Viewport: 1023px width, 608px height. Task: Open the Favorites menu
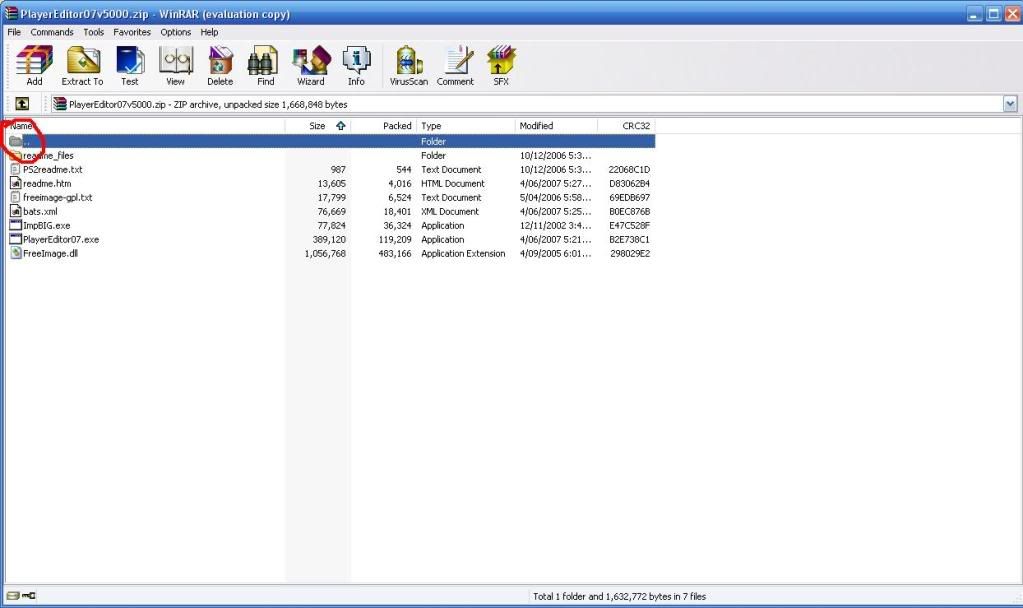point(132,32)
